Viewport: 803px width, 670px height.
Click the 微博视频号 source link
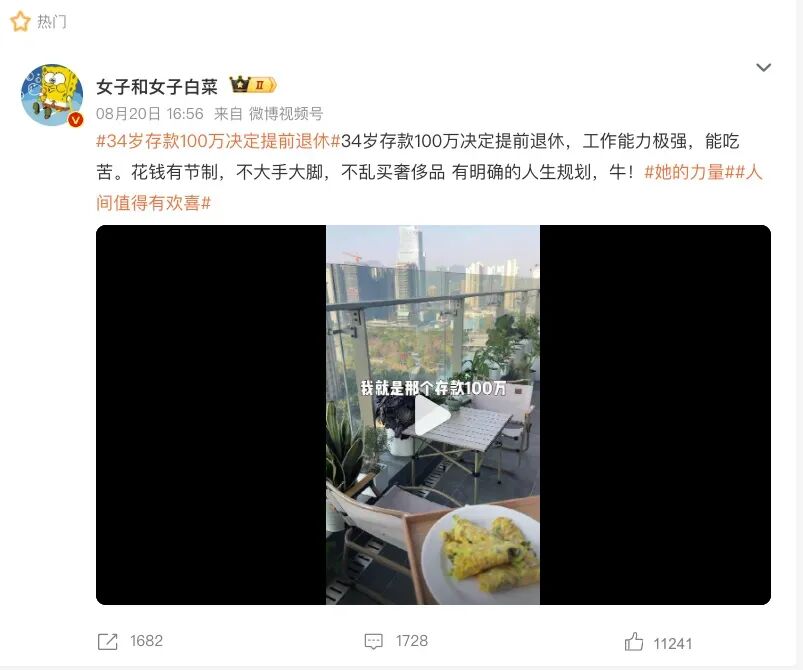[286, 114]
